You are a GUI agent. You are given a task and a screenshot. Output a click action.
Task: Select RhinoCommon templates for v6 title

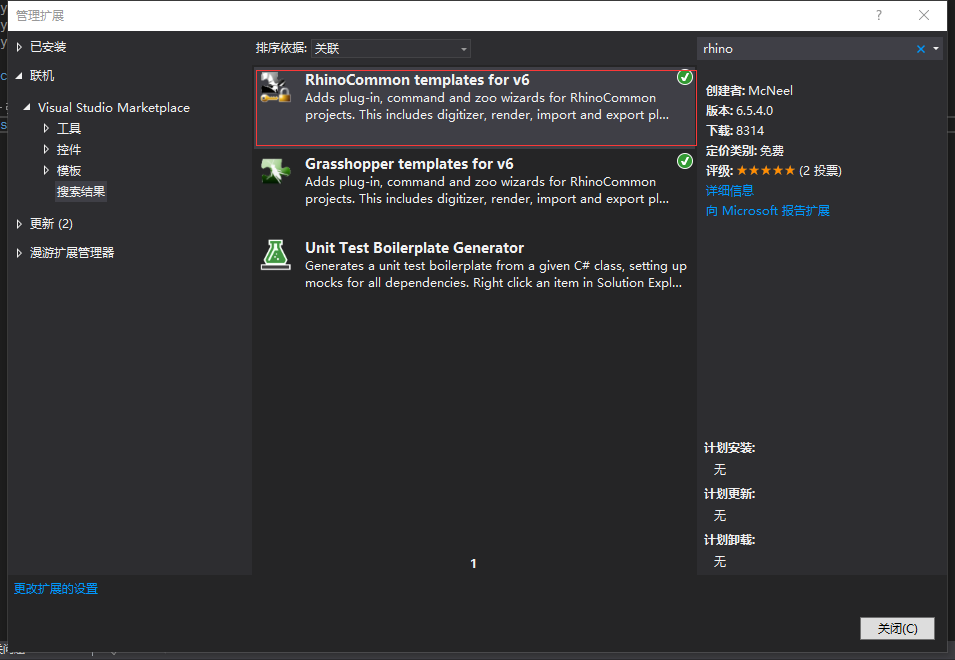(x=417, y=80)
